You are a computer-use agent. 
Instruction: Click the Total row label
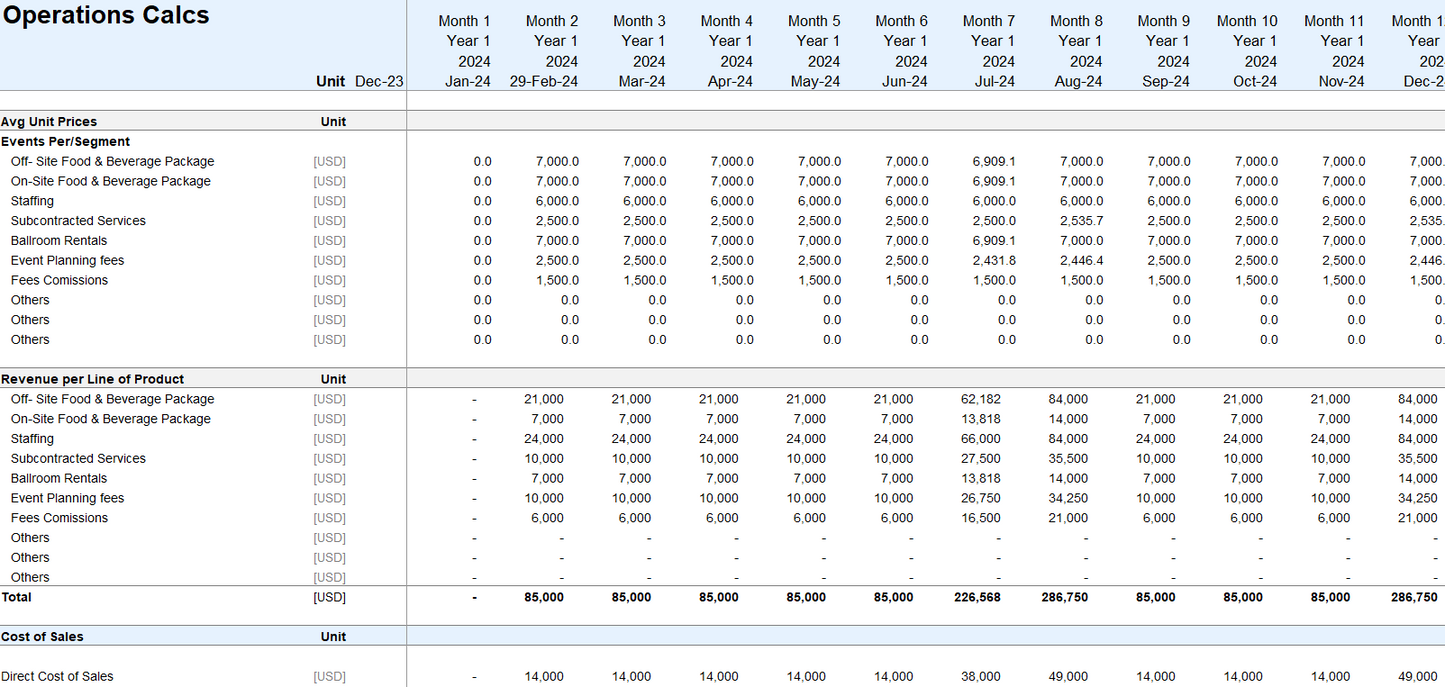(x=17, y=597)
